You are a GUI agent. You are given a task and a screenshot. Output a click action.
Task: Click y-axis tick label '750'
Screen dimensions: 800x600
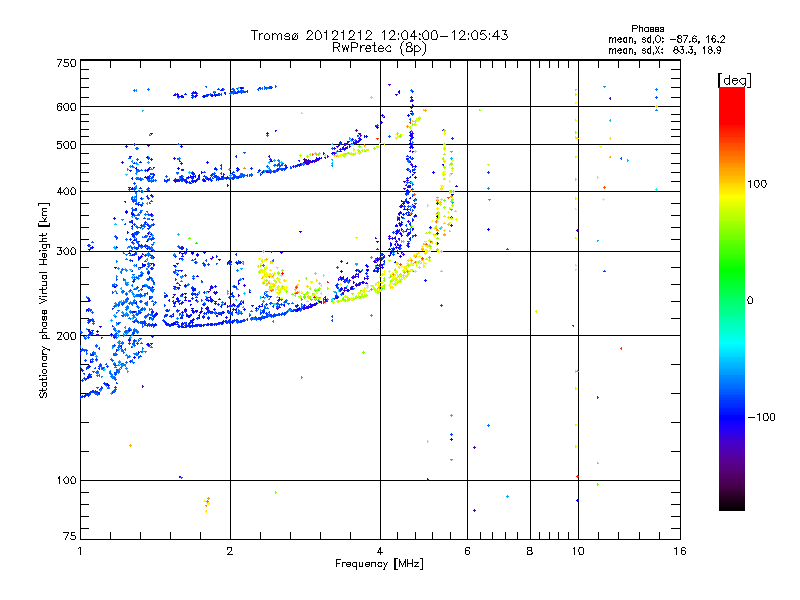point(66,63)
